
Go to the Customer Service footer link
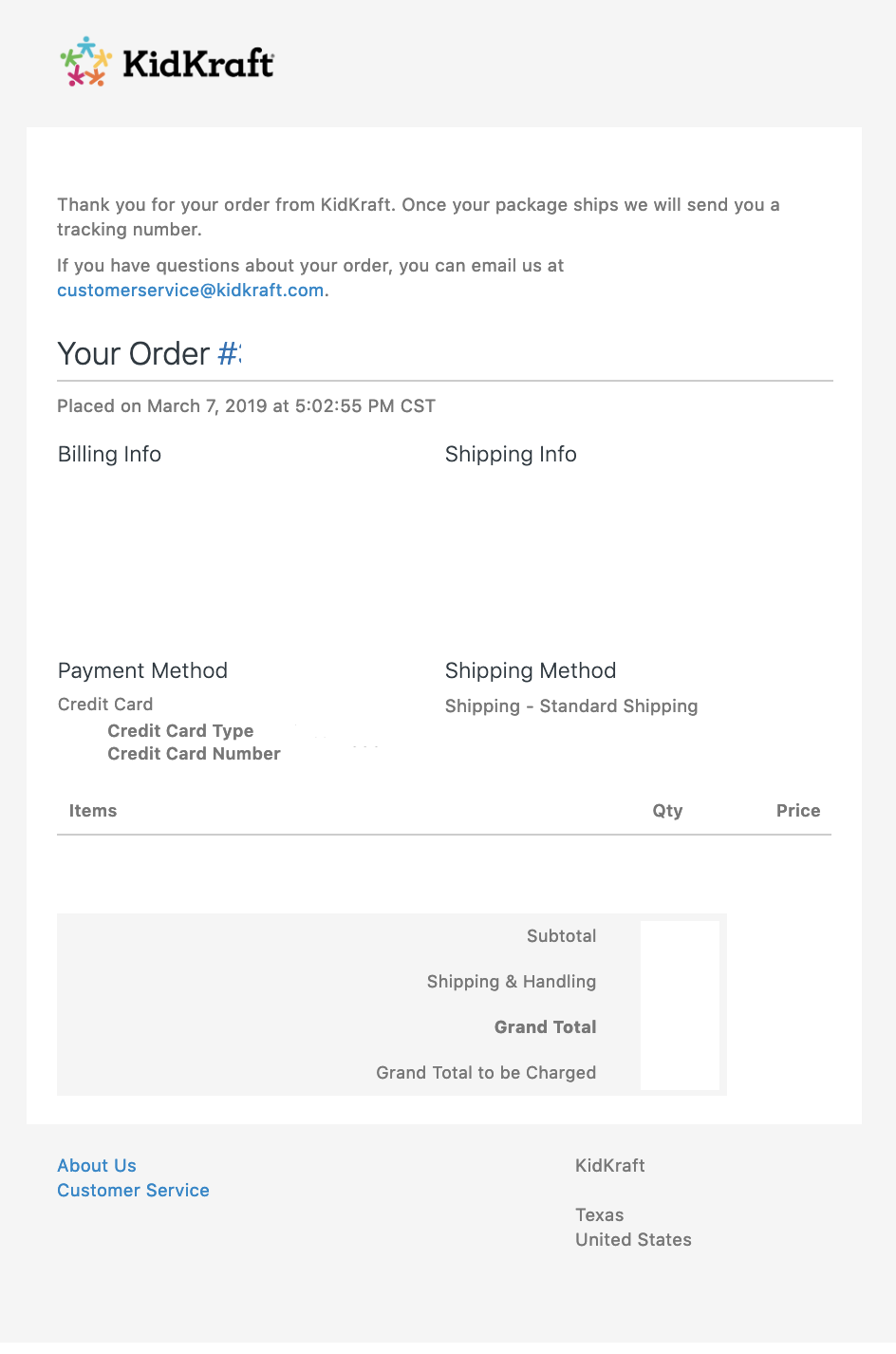(x=133, y=1191)
